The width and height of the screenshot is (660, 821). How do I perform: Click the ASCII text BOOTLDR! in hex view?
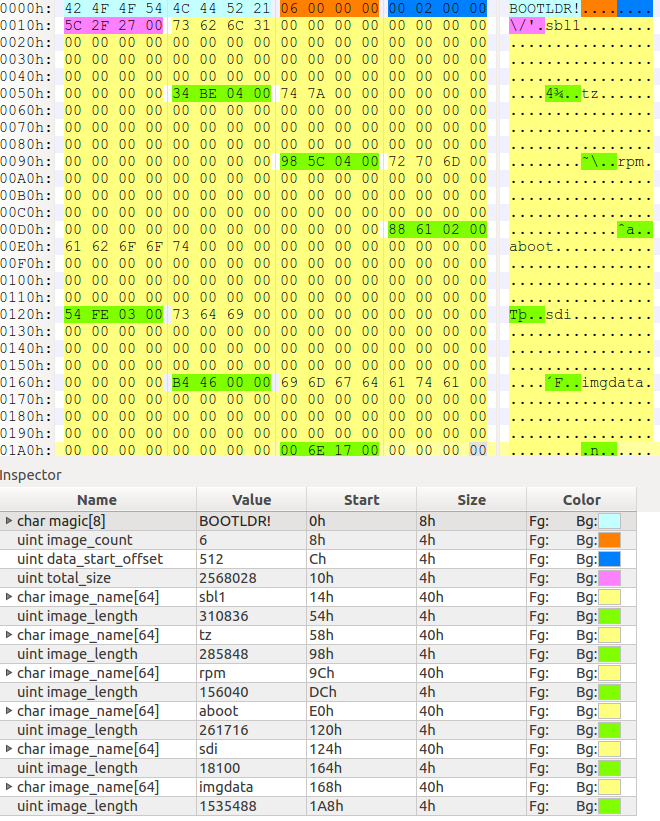coord(545,9)
